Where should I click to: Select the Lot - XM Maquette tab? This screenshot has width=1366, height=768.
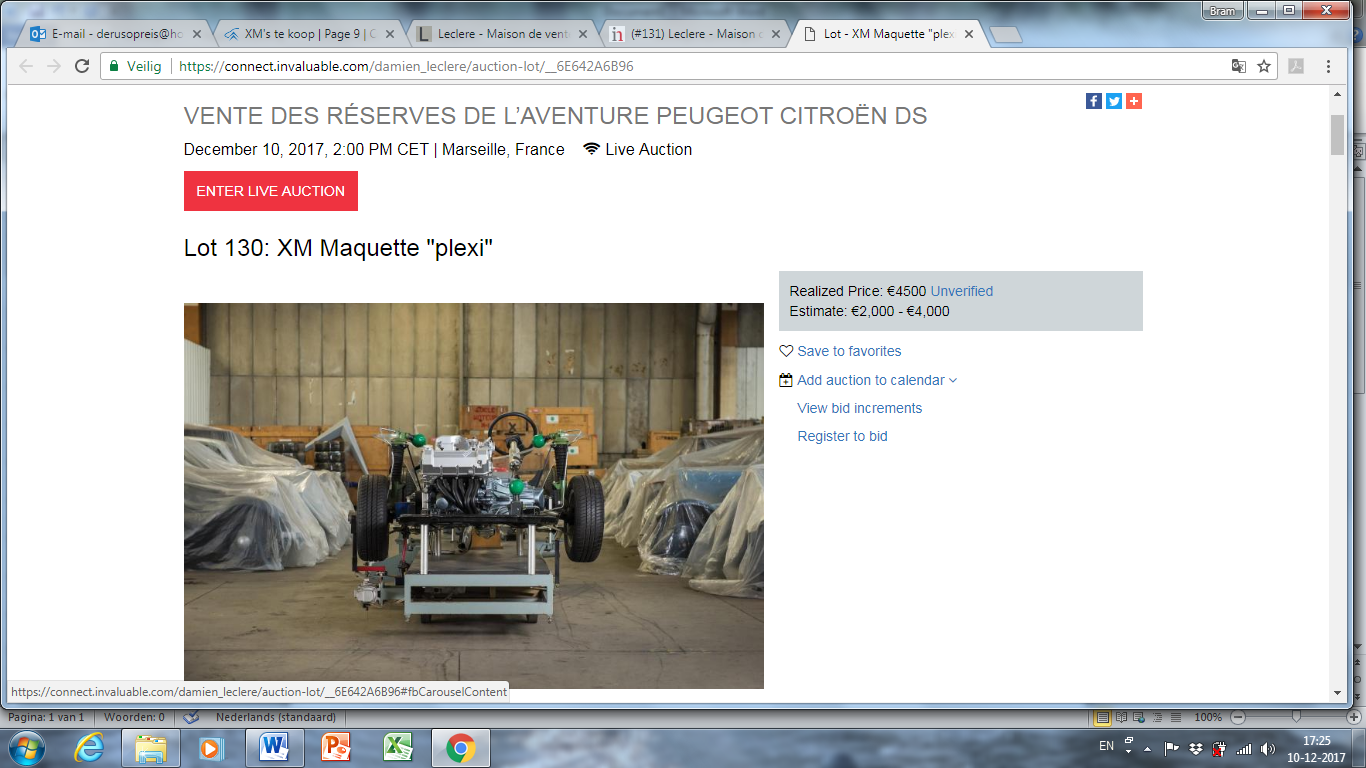[x=890, y=34]
